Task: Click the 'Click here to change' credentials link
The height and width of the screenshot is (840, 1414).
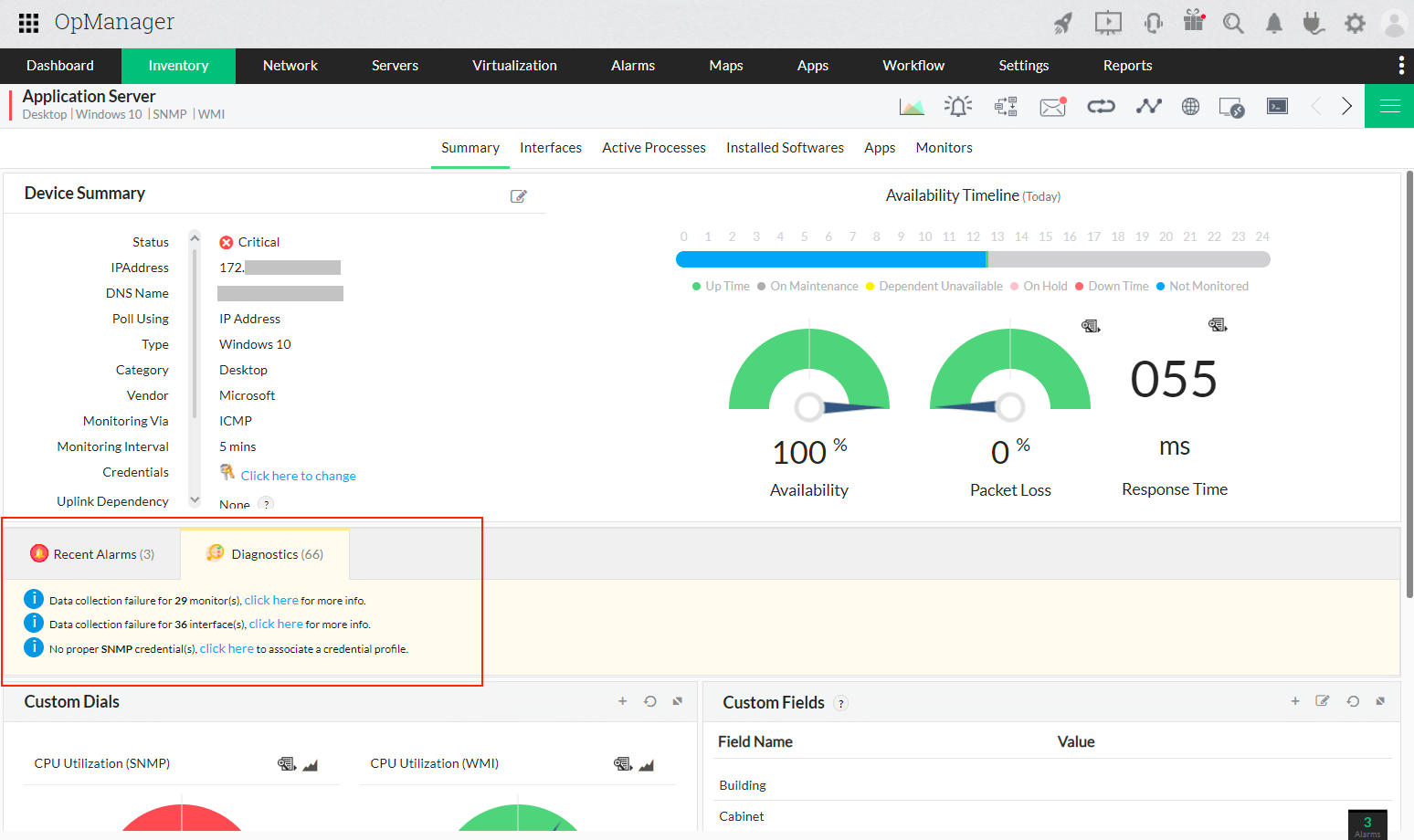Action: (x=298, y=476)
